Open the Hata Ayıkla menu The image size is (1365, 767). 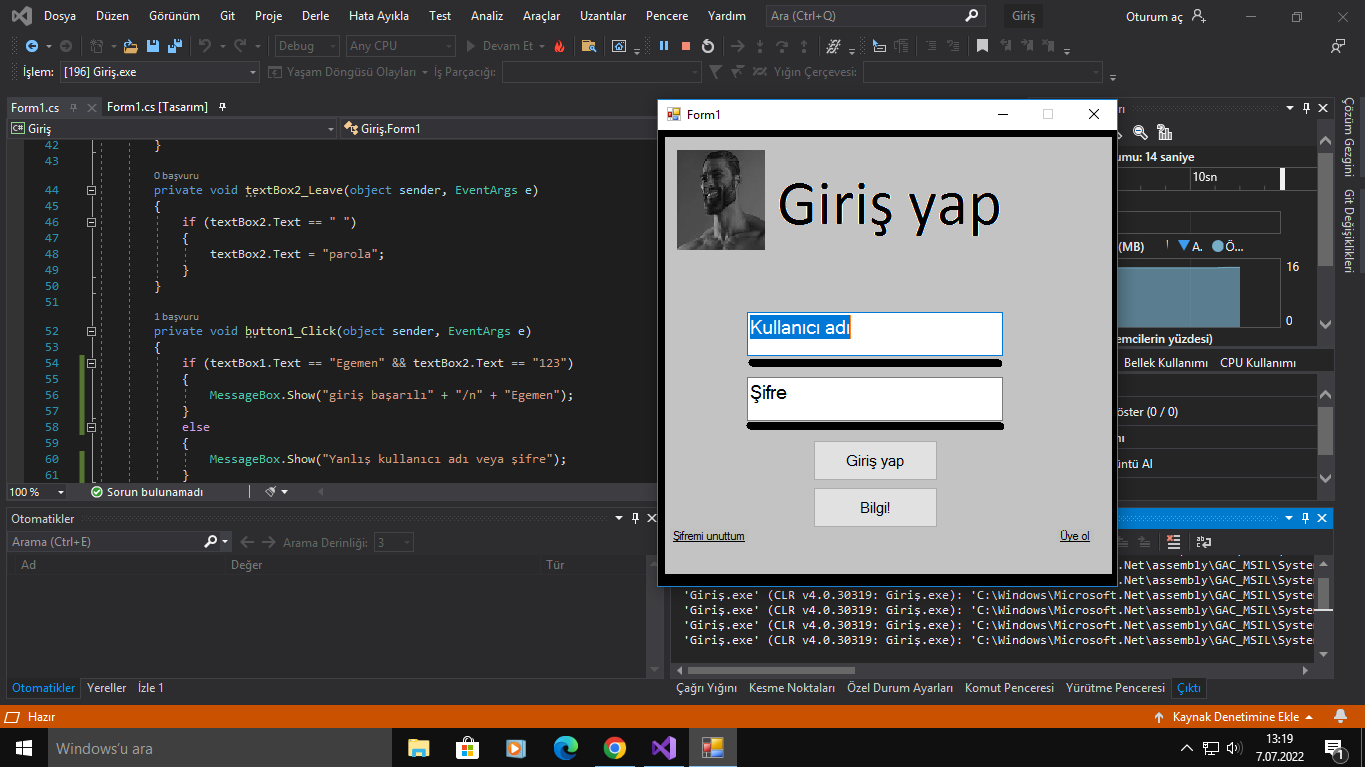(x=378, y=16)
